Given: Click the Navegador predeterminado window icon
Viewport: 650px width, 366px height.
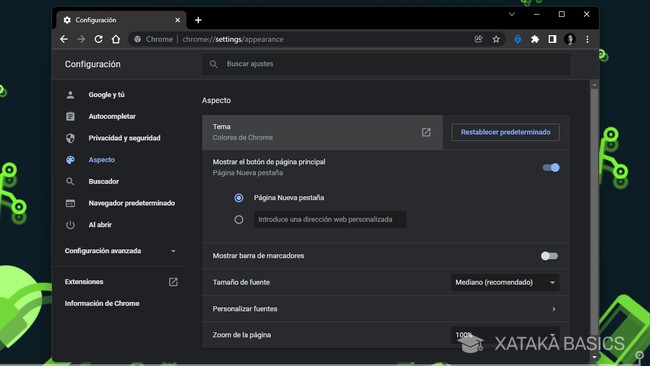Looking at the screenshot, I should click(x=70, y=203).
